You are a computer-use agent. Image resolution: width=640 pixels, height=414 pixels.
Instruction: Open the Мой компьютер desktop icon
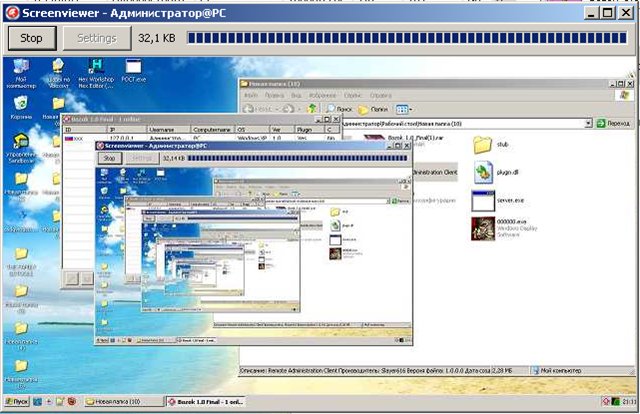click(x=21, y=73)
